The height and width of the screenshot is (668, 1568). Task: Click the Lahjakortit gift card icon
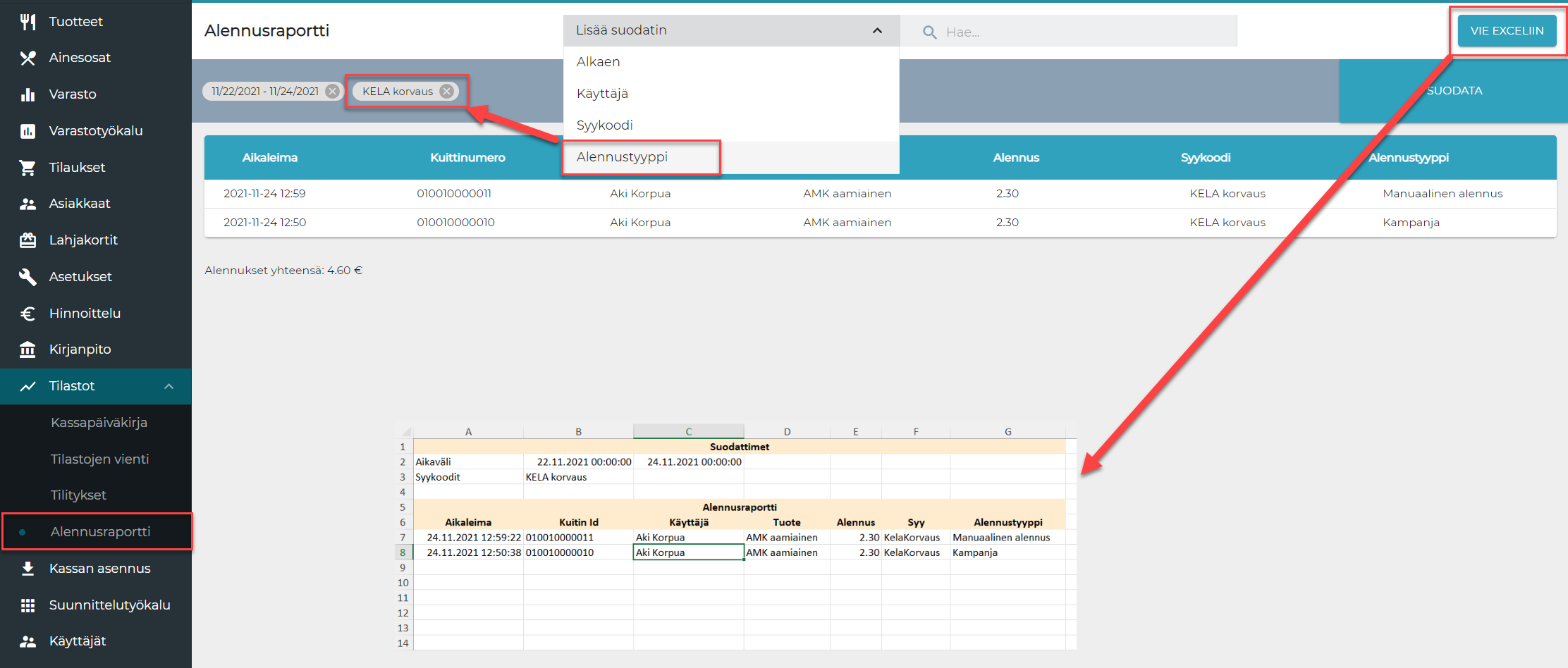tap(27, 240)
